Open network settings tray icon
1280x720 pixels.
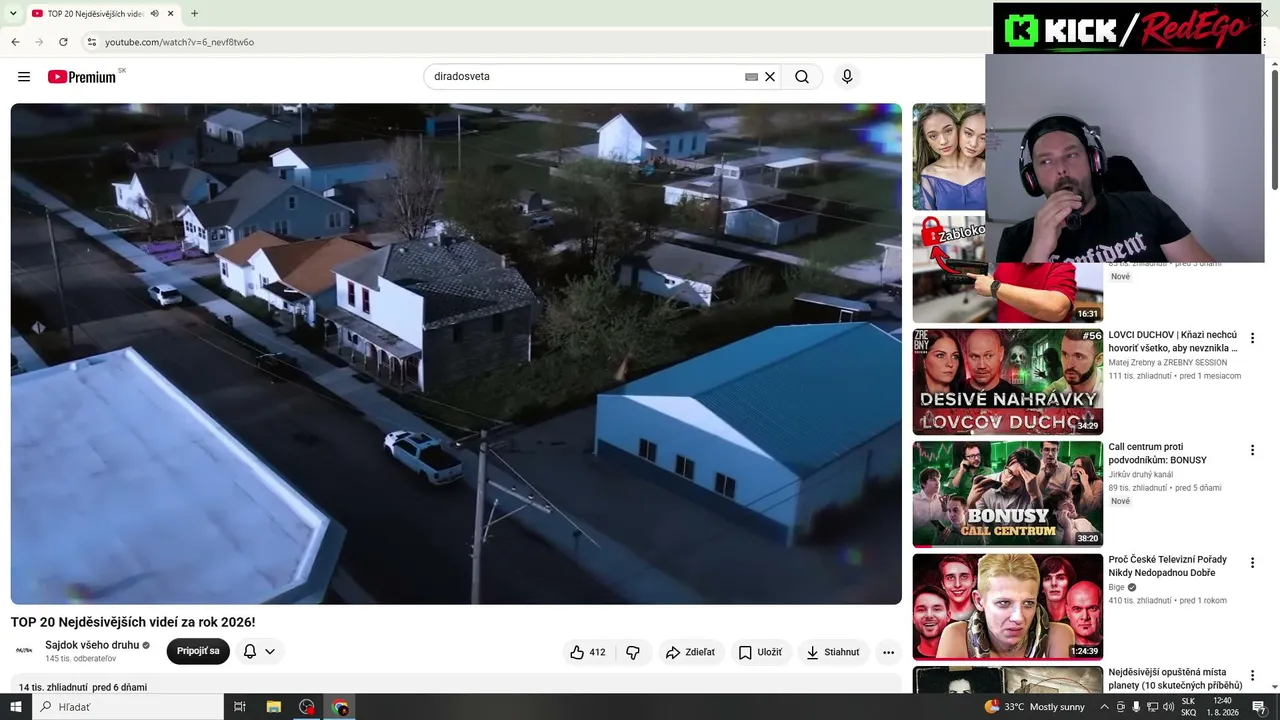coord(1154,707)
